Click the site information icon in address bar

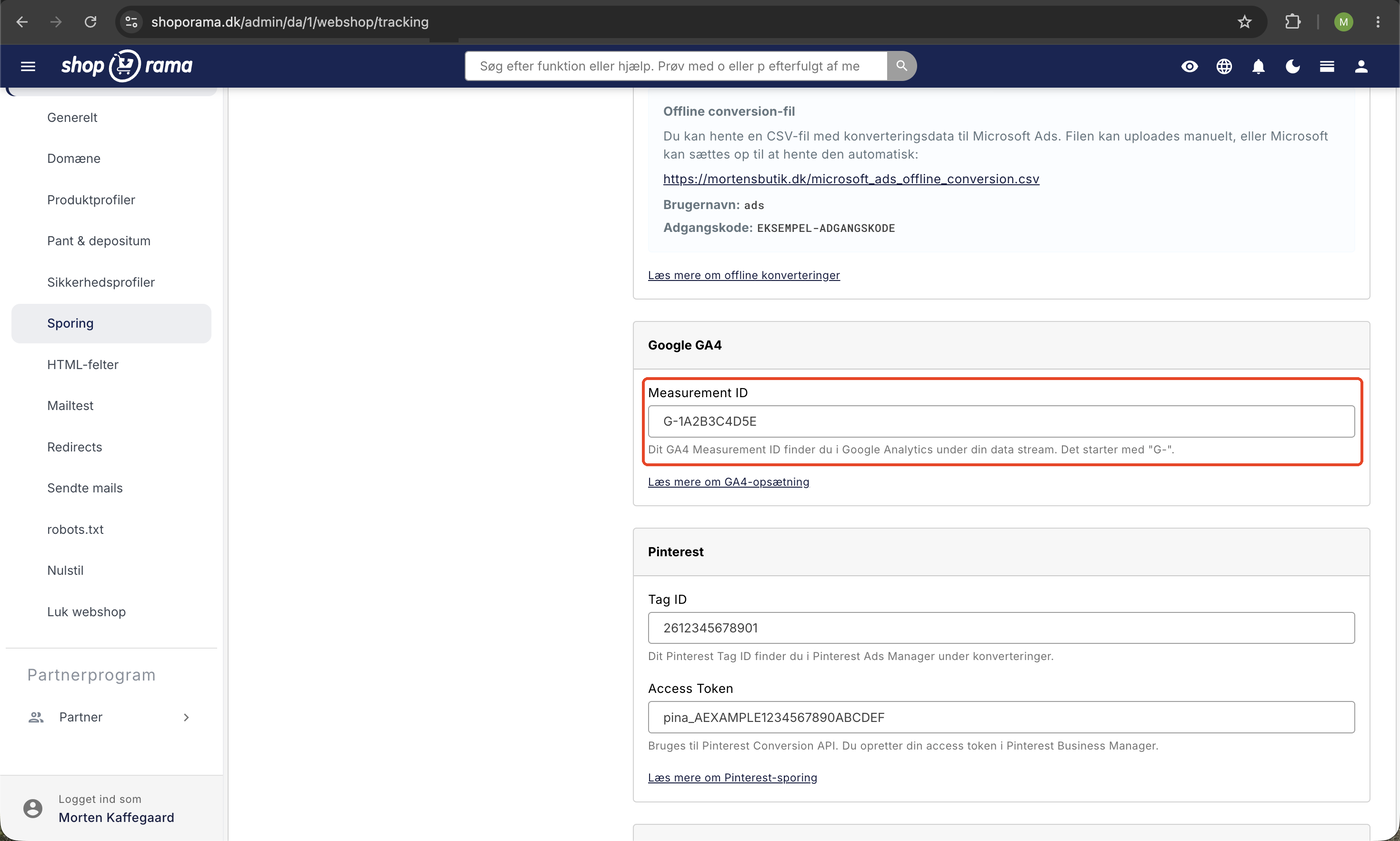[131, 21]
